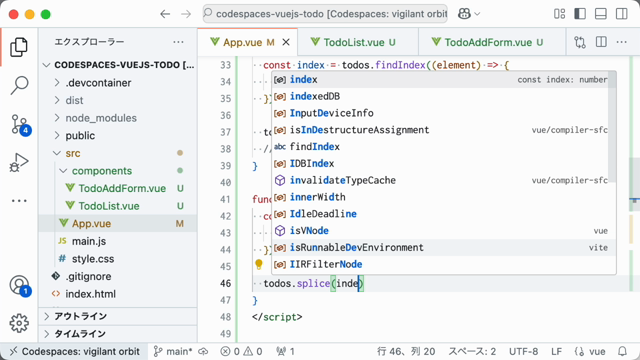Open the Explorer view in activity bar

point(19,47)
